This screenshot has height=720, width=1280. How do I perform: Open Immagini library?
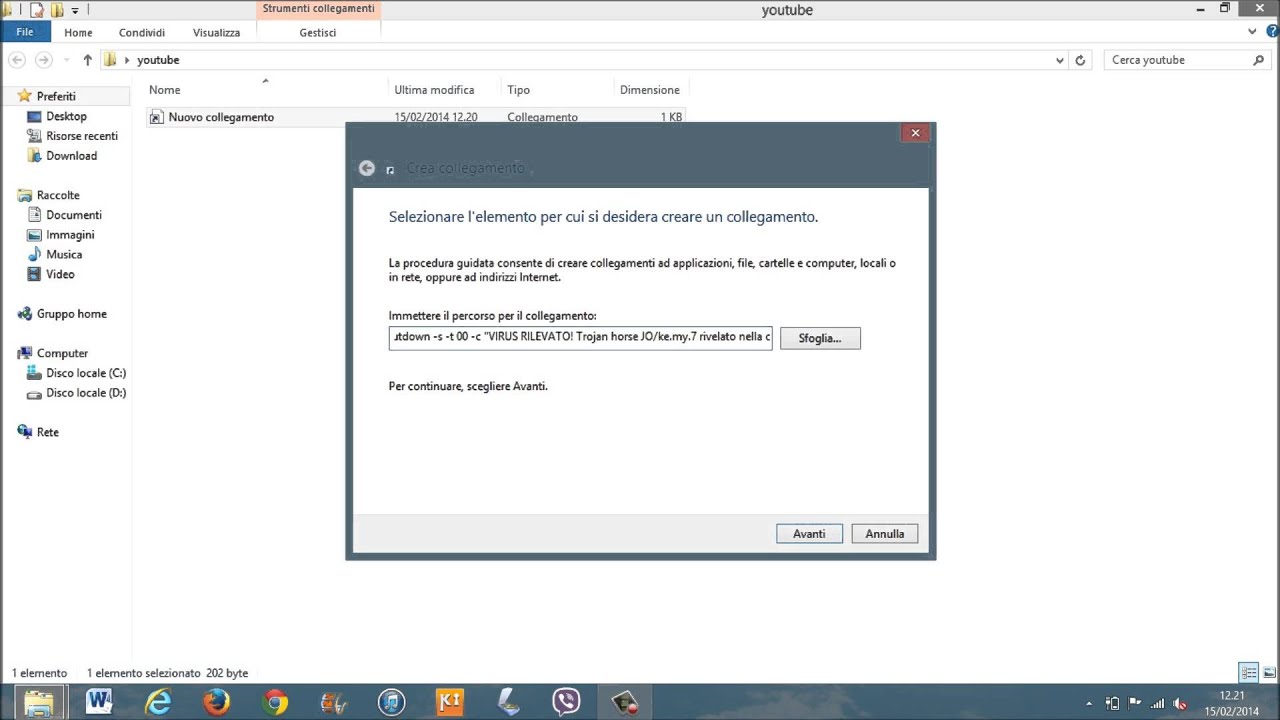pyautogui.click(x=70, y=235)
